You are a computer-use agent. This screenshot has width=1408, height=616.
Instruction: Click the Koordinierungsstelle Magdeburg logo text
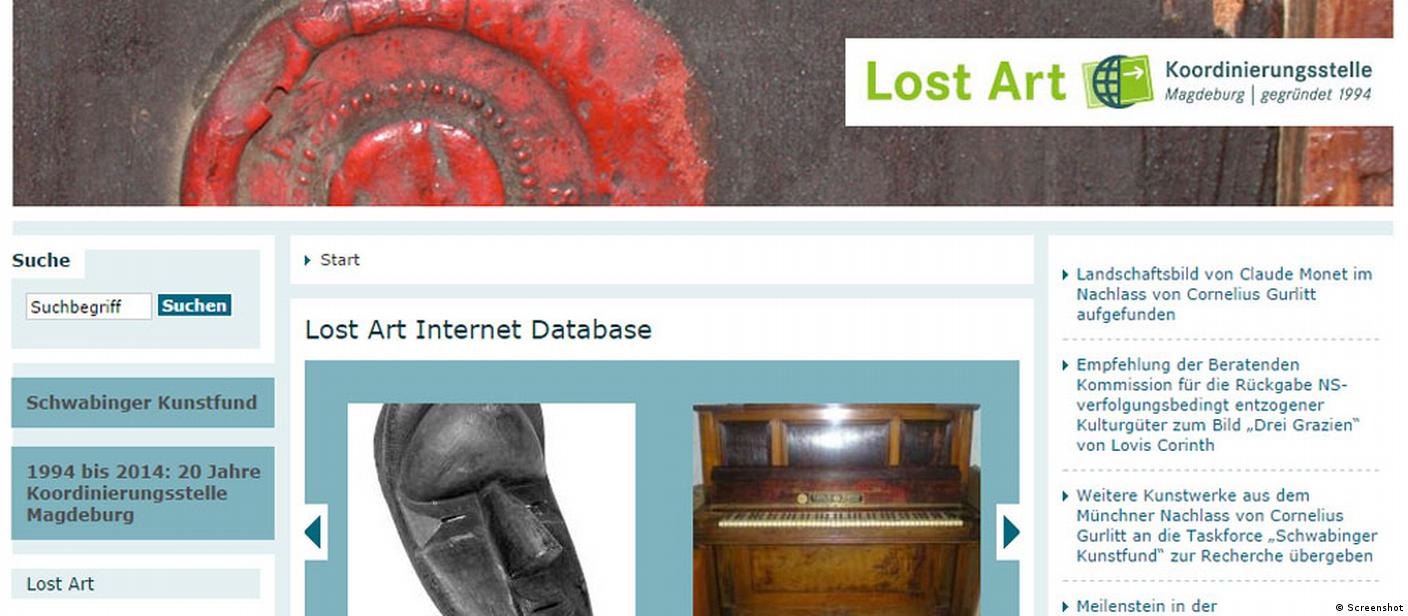(1268, 81)
